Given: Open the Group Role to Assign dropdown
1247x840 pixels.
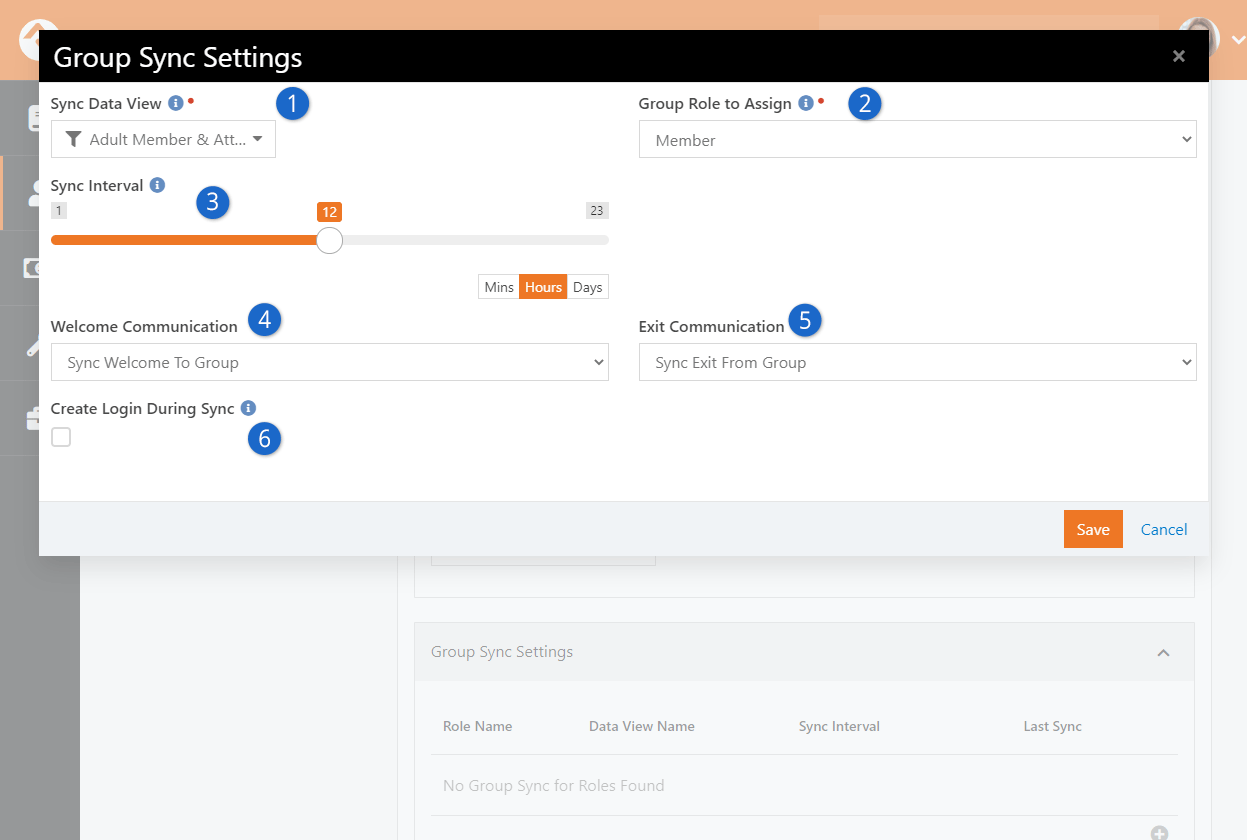Looking at the screenshot, I should point(916,140).
